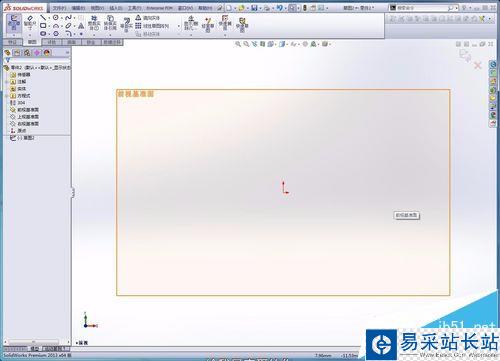The image size is (500, 361).
Task: Select the Spline sketch tool
Action: (x=68, y=17)
